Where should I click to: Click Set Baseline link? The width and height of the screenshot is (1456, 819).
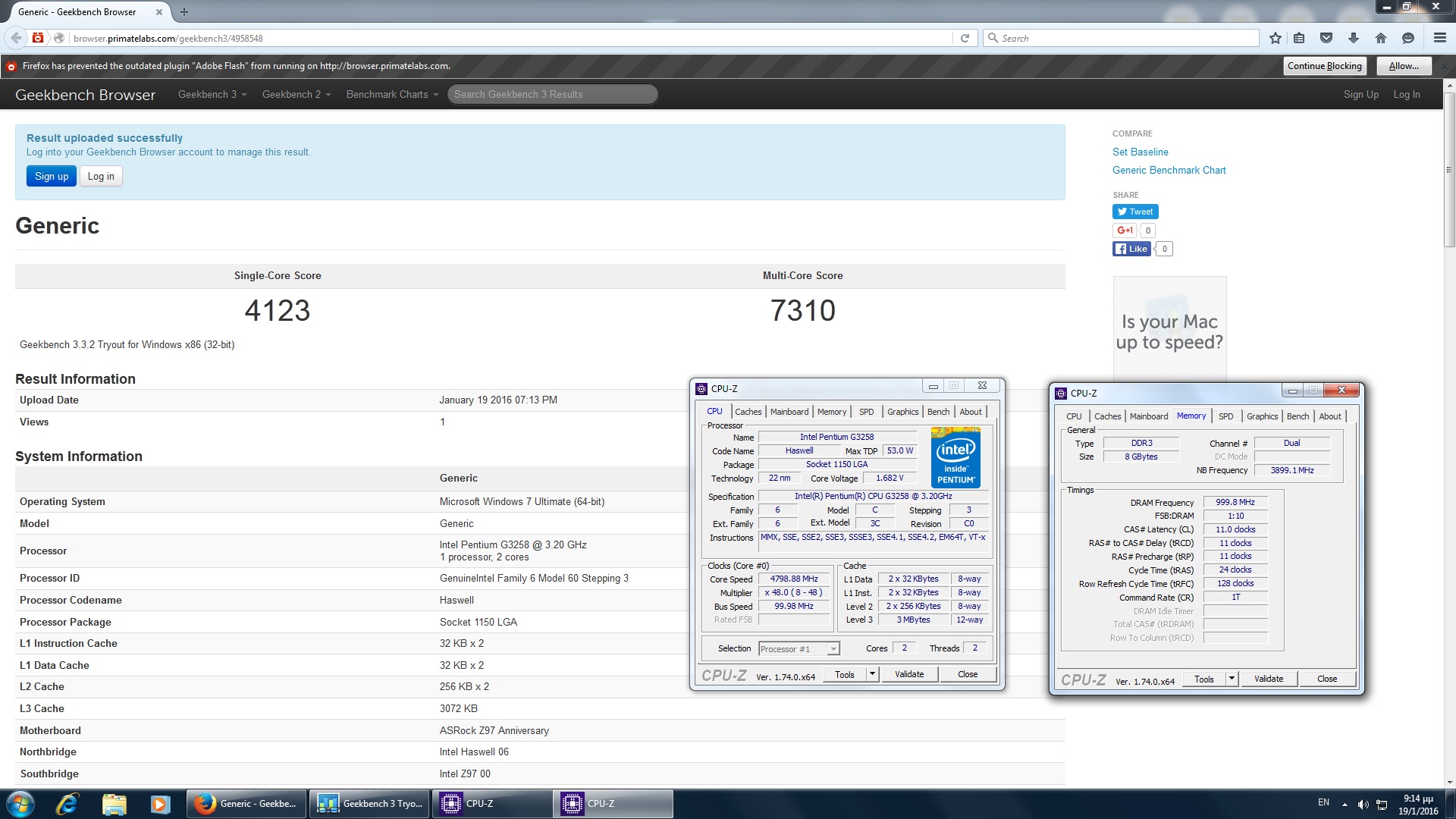click(x=1140, y=152)
